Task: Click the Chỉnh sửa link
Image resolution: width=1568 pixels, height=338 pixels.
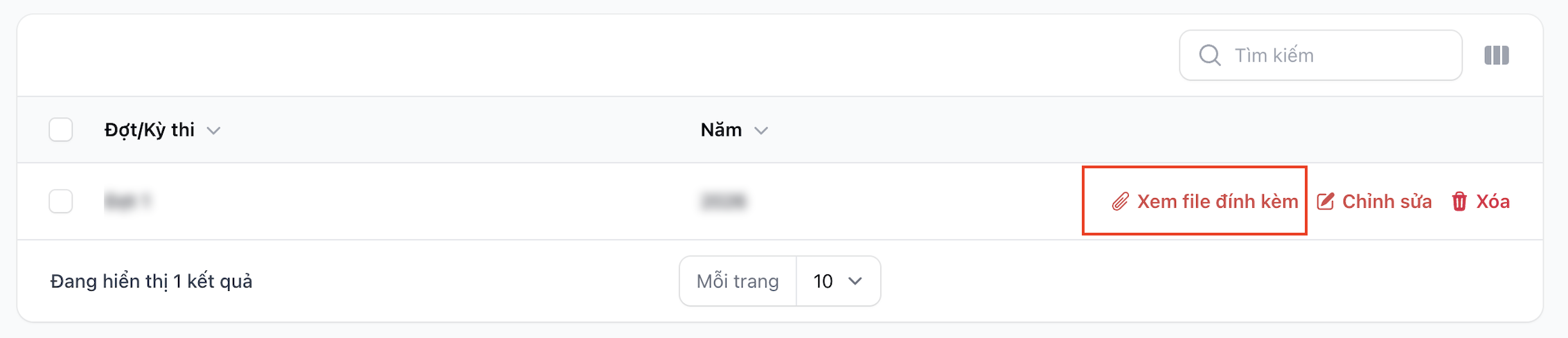Action: click(x=1387, y=202)
